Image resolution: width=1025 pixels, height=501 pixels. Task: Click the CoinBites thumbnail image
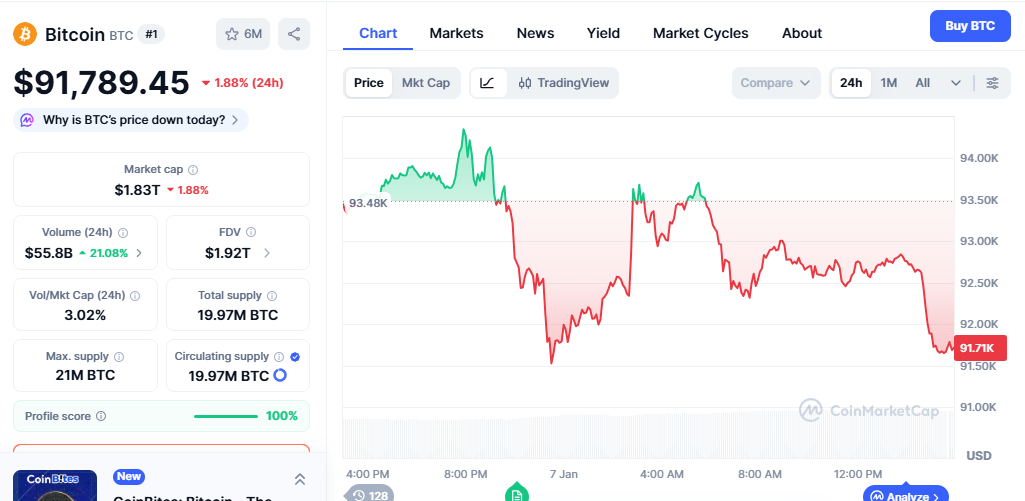55,485
